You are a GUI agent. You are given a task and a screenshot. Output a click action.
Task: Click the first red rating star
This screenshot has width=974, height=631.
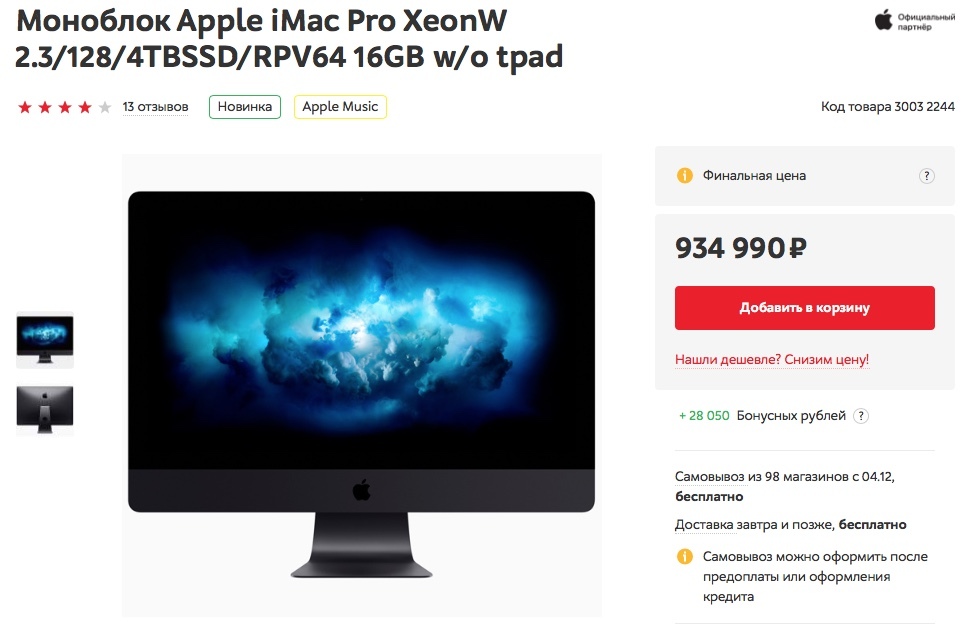click(25, 107)
